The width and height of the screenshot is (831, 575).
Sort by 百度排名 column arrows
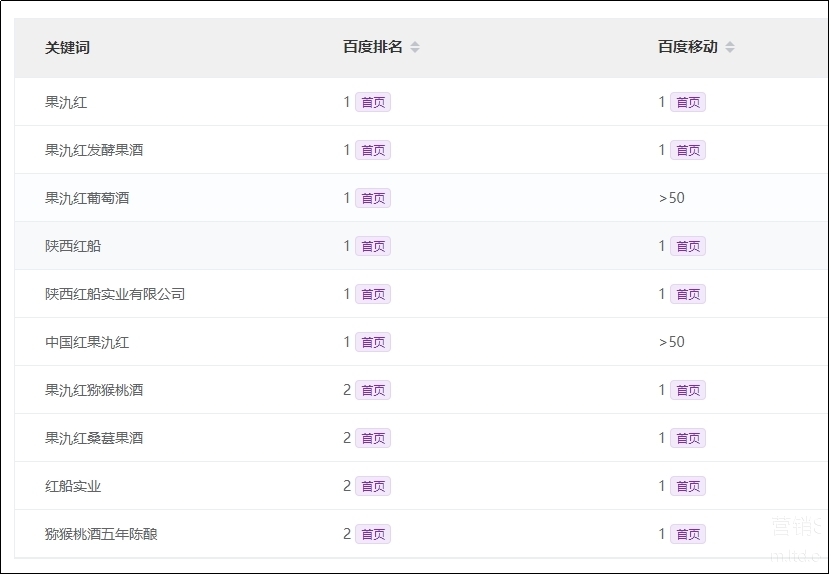tap(415, 47)
